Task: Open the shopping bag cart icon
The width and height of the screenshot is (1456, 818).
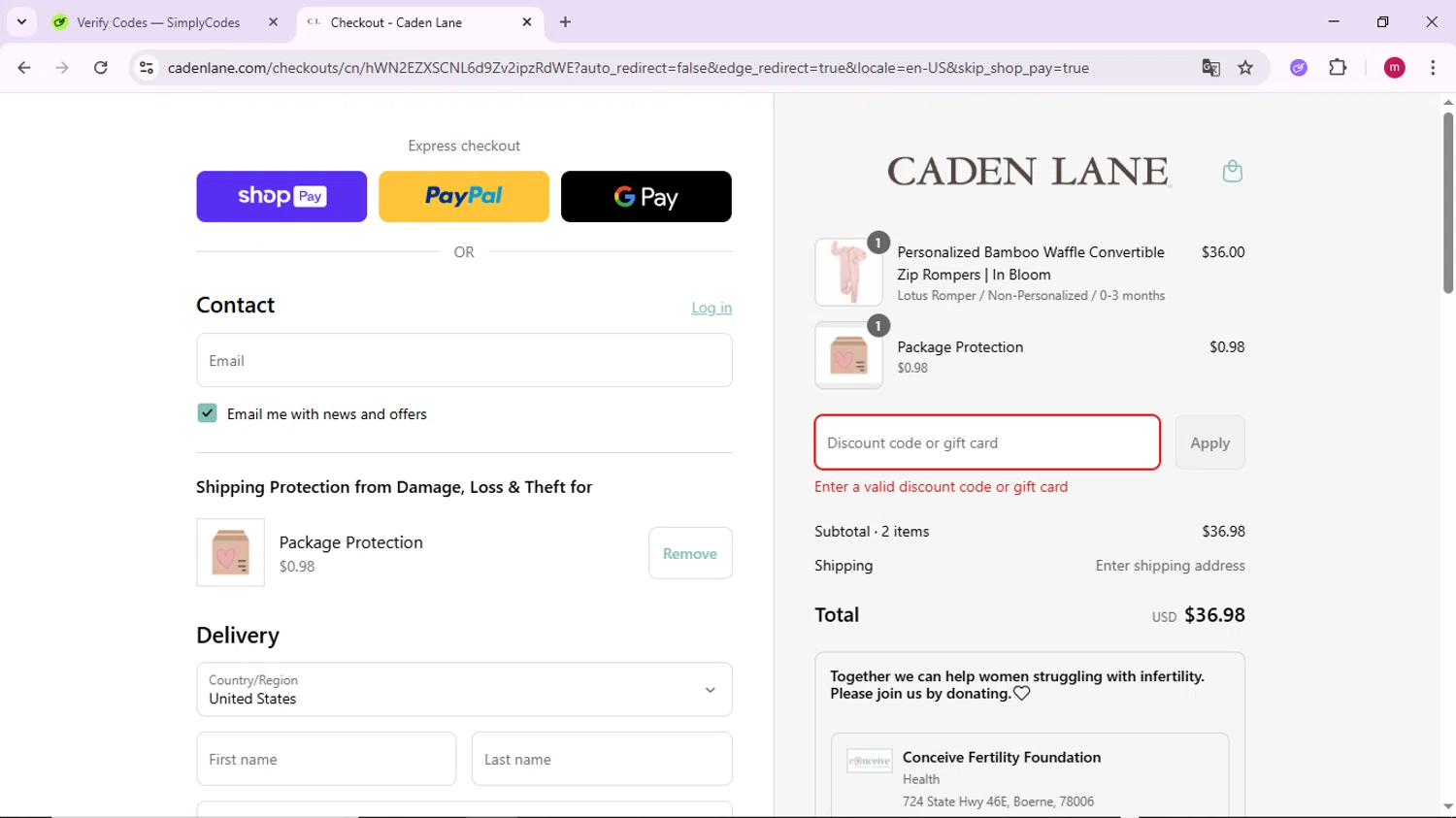Action: 1232,172
